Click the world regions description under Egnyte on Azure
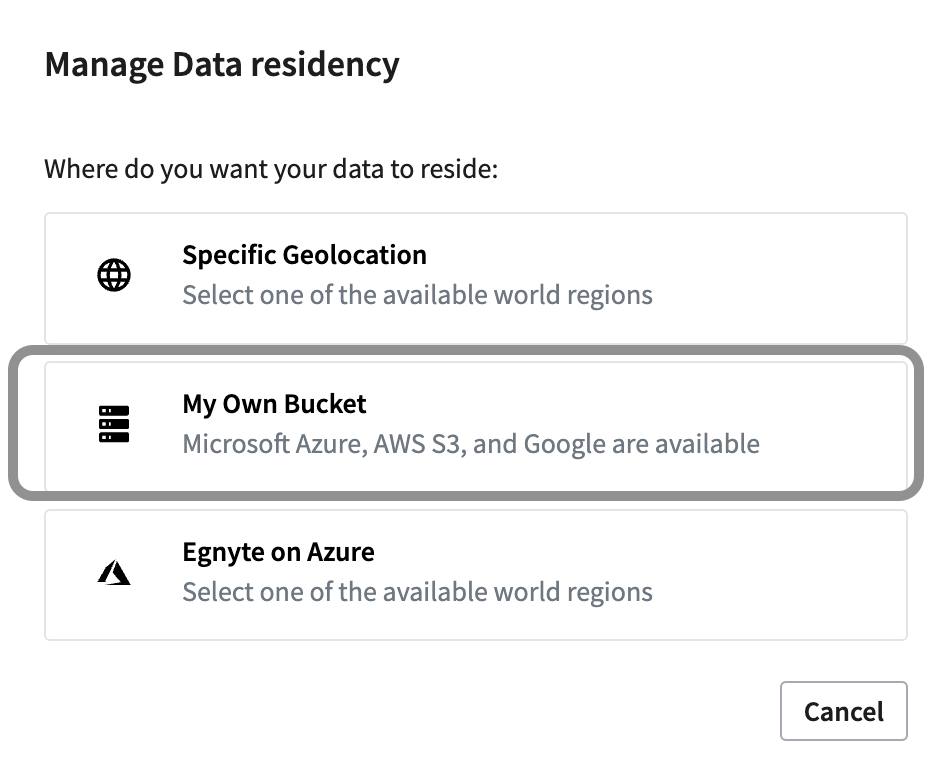Image resolution: width=950 pixels, height=780 pixels. pyautogui.click(x=417, y=591)
